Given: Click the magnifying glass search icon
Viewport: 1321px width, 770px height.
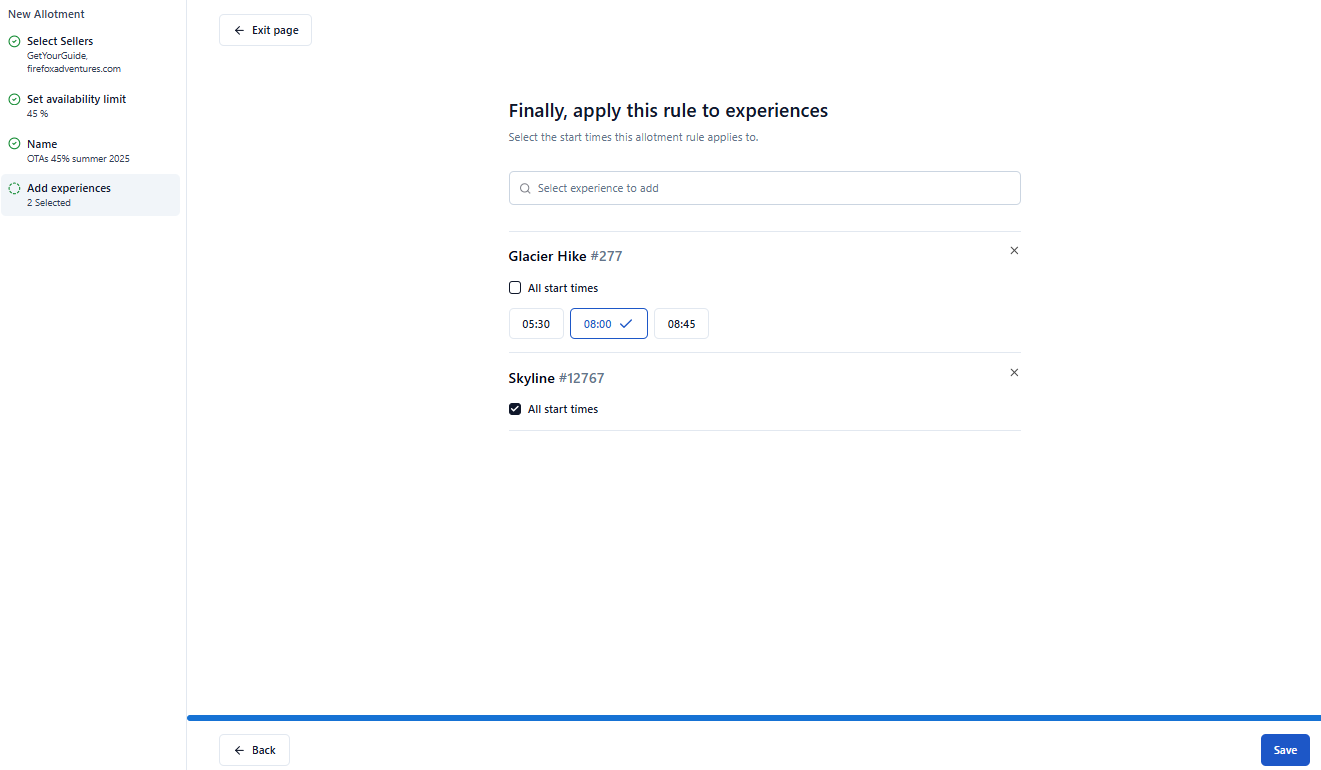Looking at the screenshot, I should click(525, 188).
